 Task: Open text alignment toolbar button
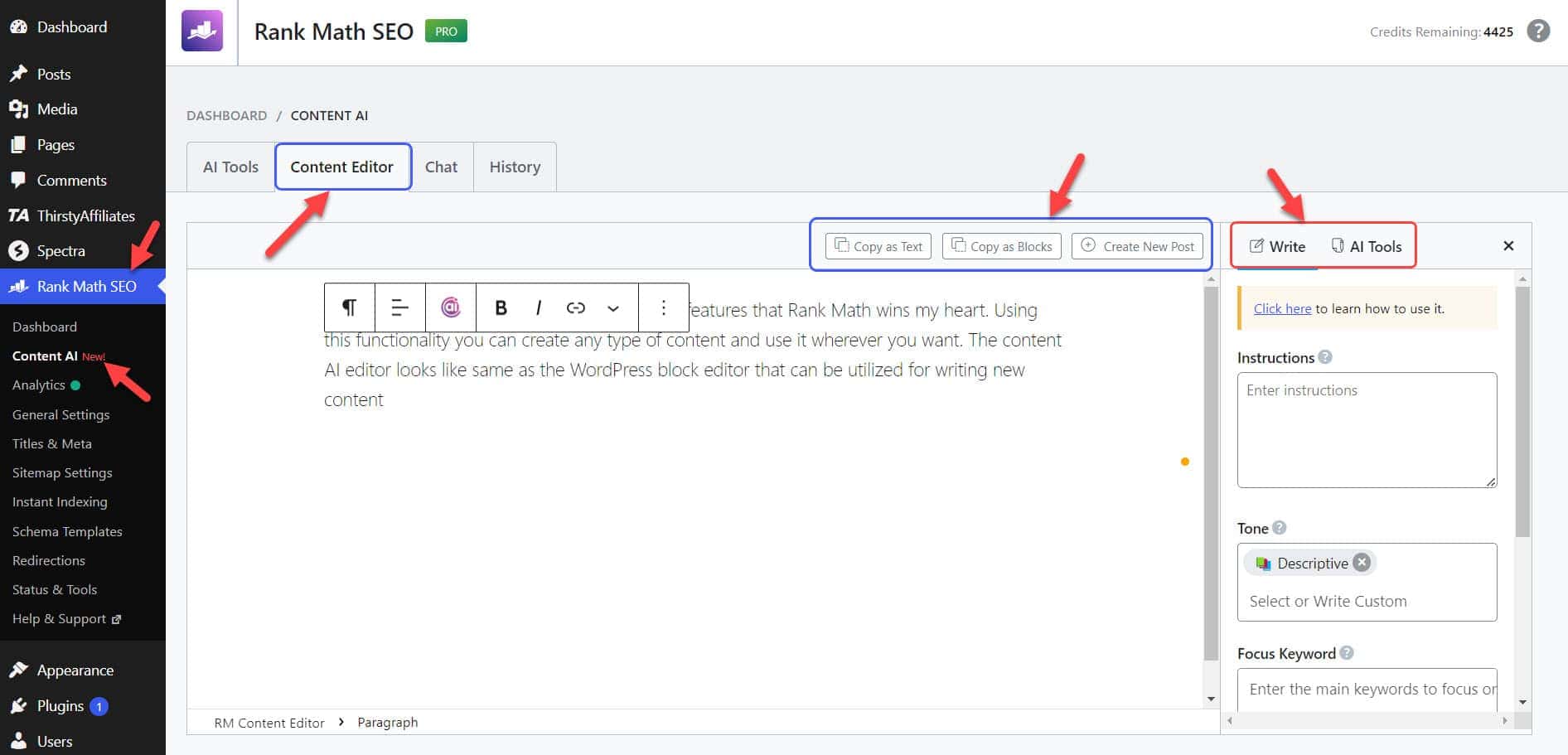click(x=400, y=307)
